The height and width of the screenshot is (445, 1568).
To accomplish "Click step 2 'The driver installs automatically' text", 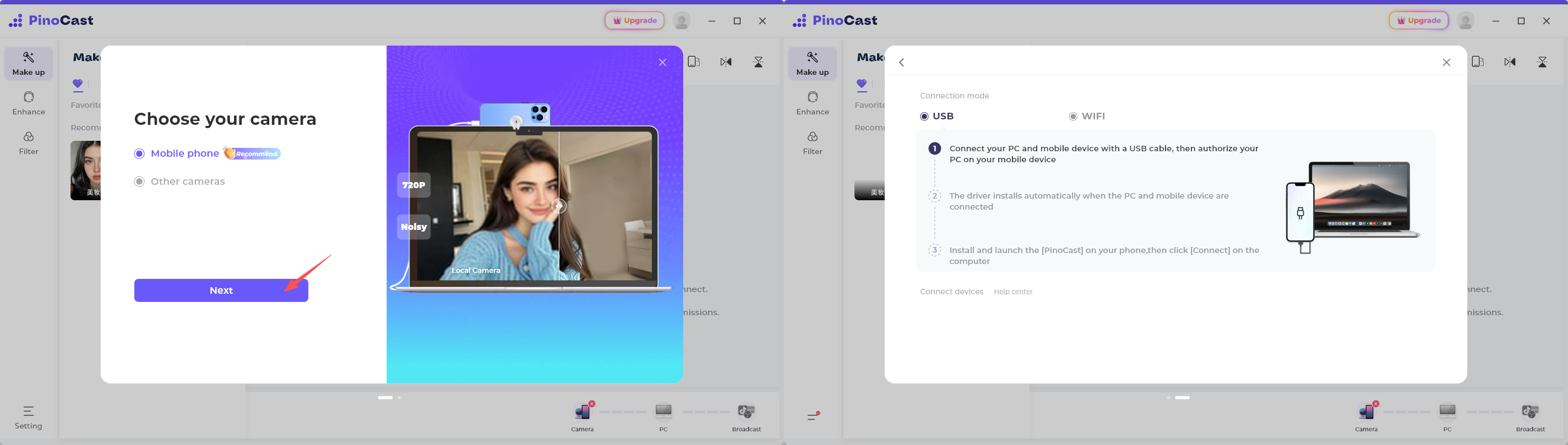I will click(x=1089, y=201).
